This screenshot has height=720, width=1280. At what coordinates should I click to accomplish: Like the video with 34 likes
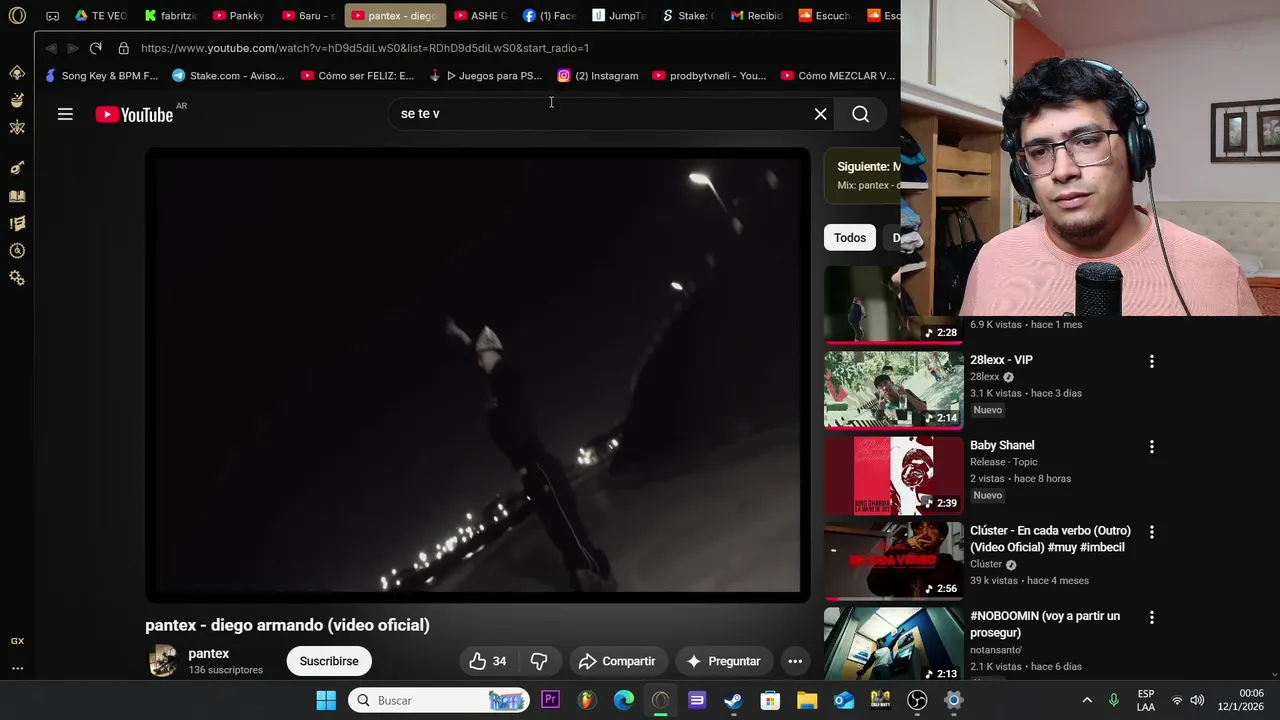[487, 661]
